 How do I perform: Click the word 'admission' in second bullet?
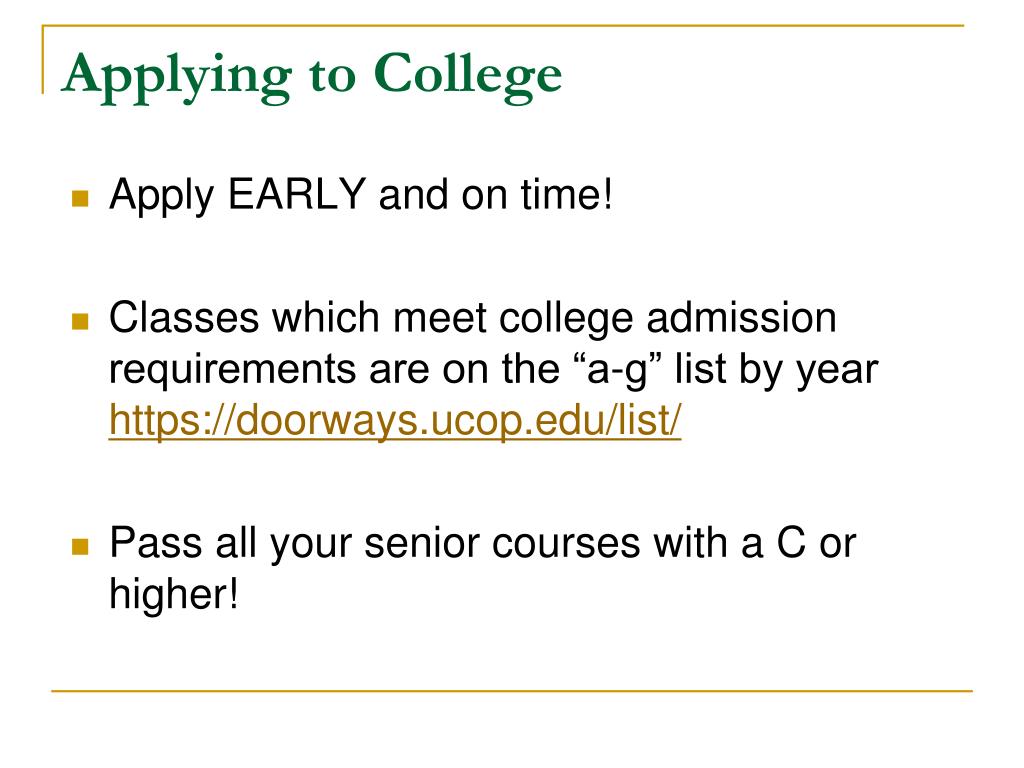click(741, 317)
